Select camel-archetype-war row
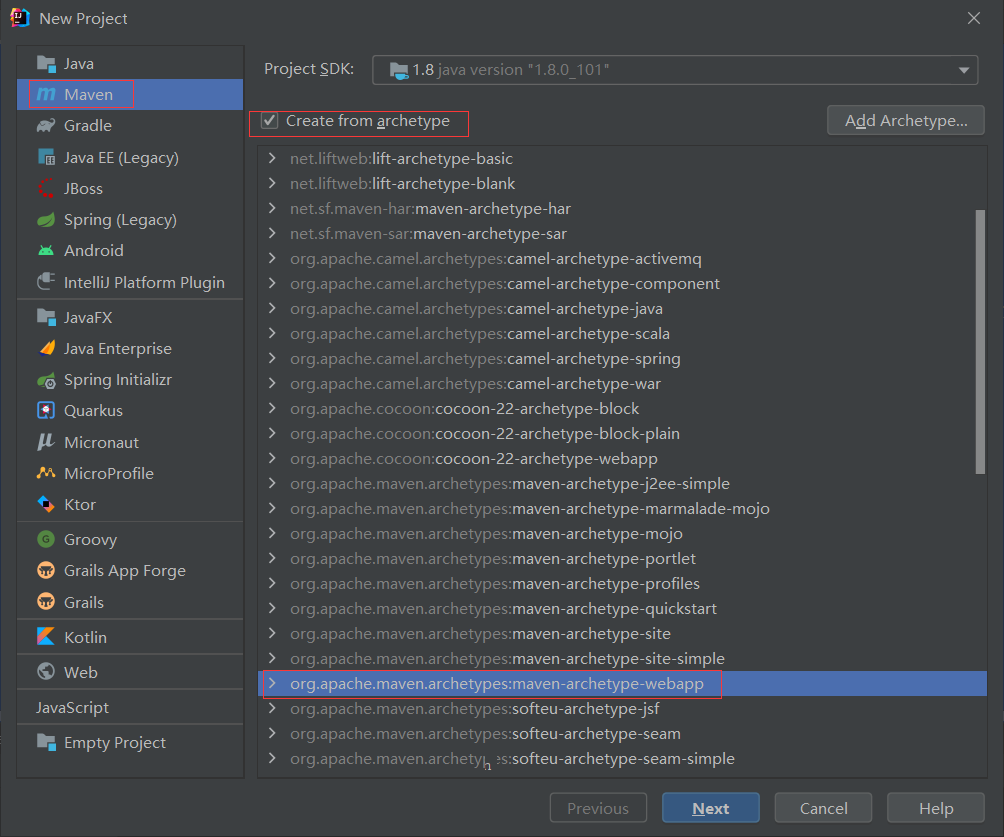This screenshot has width=1004, height=837. click(622, 384)
